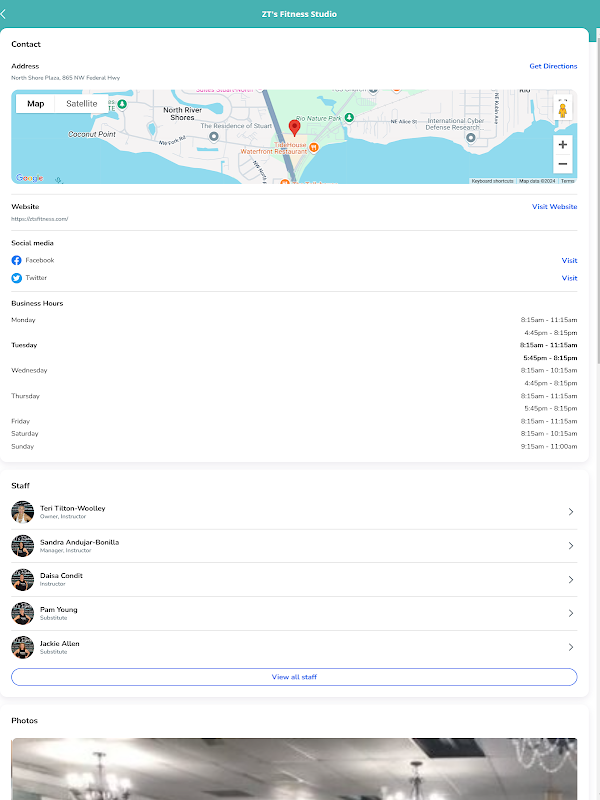Zoom out the map with minus button
The height and width of the screenshot is (800, 600).
coord(562,164)
